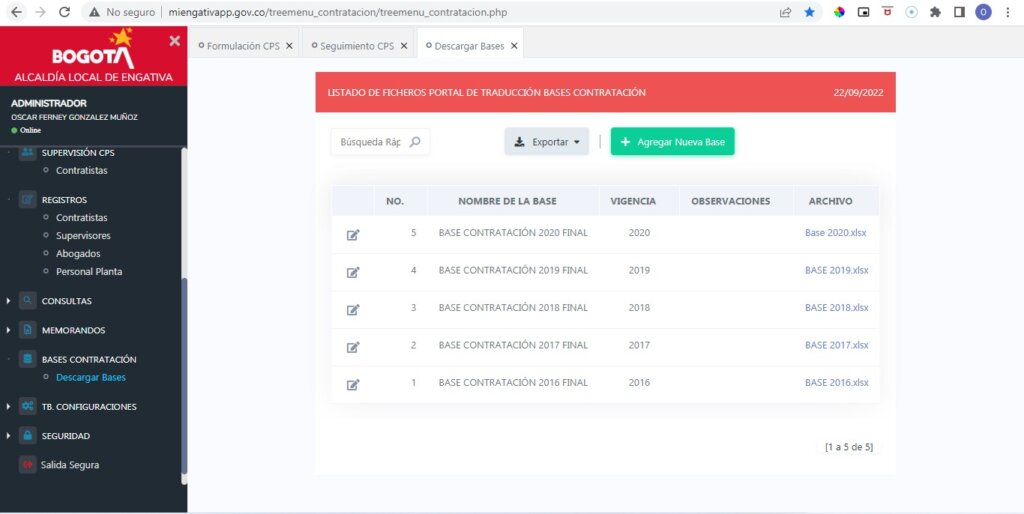1024x514 pixels.
Task: Sort by the ARCHIVO column header
Action: point(830,201)
